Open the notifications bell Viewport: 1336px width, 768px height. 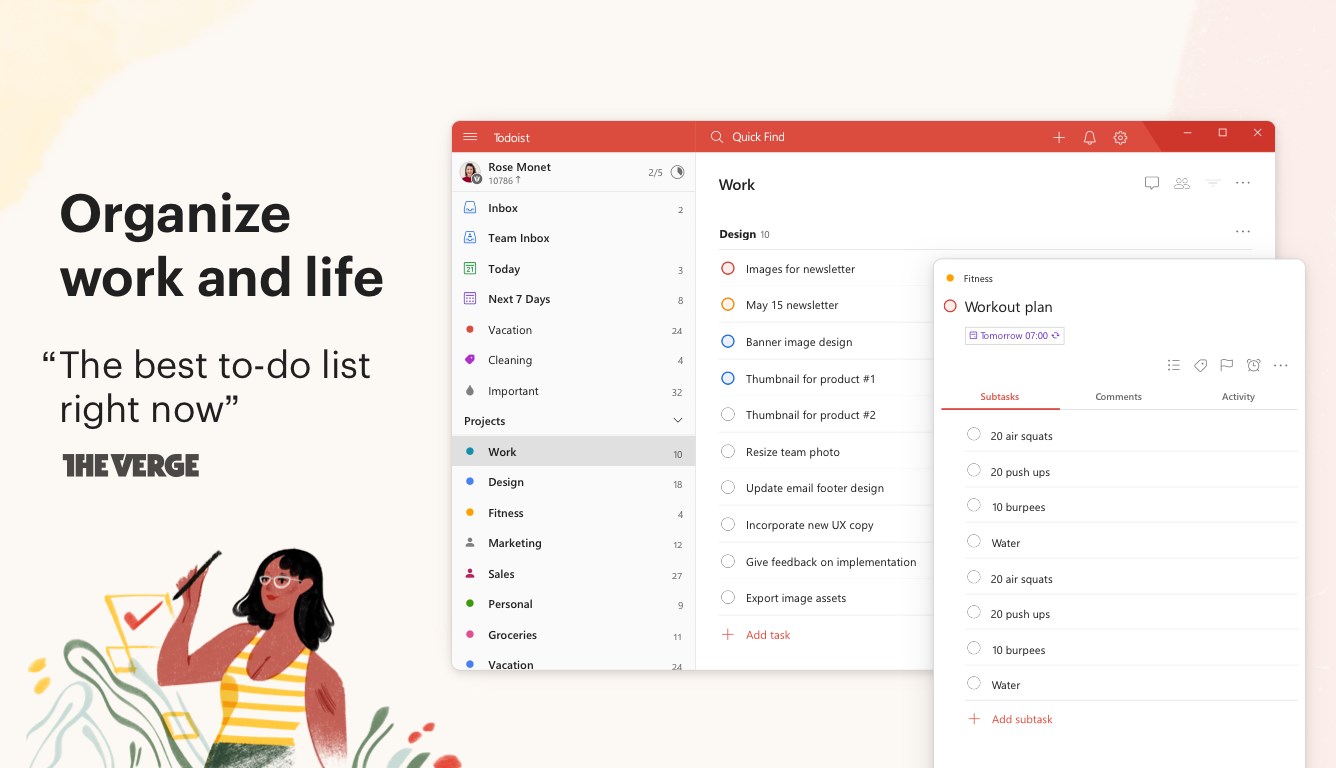(1090, 138)
